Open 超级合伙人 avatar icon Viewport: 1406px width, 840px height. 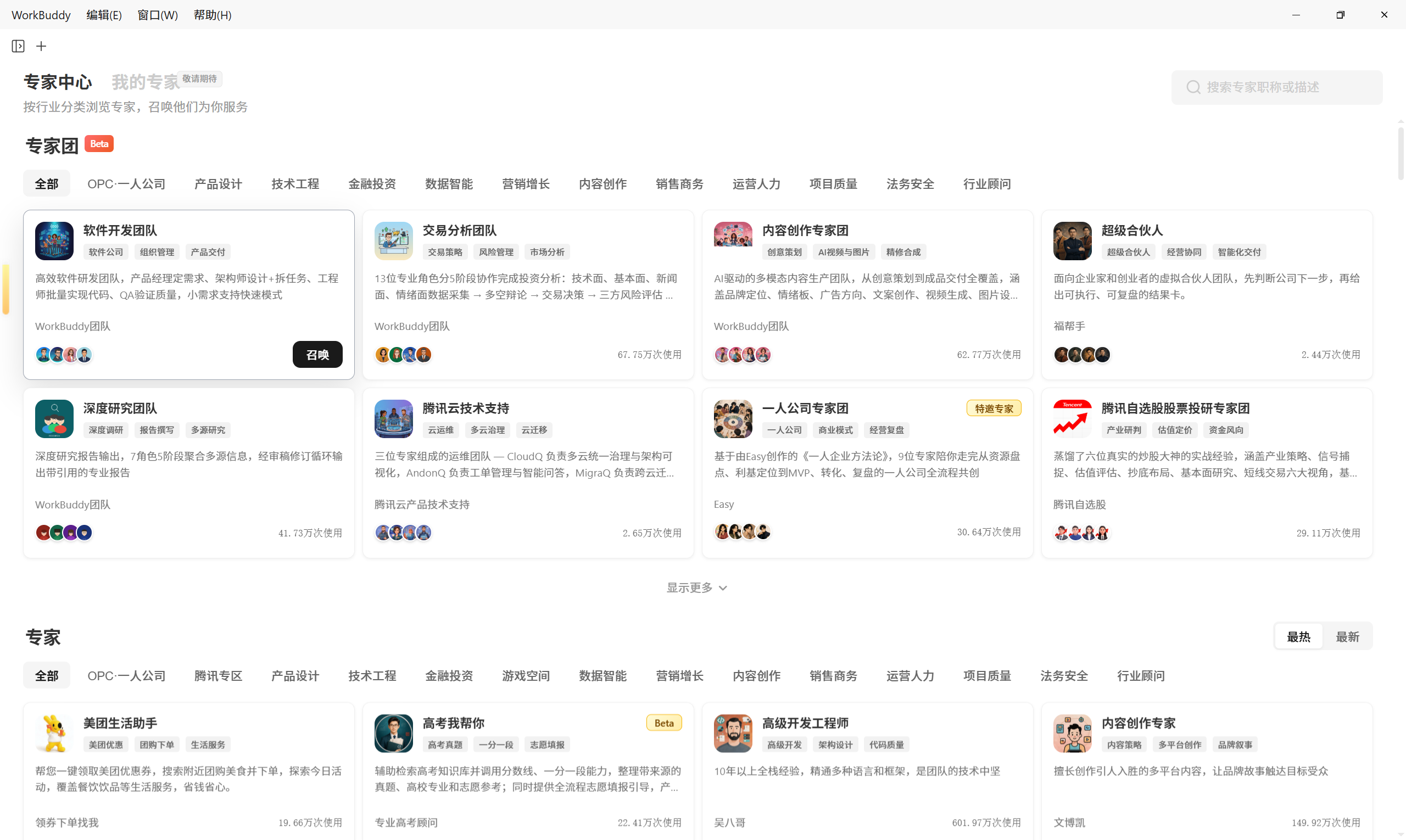click(x=1073, y=241)
